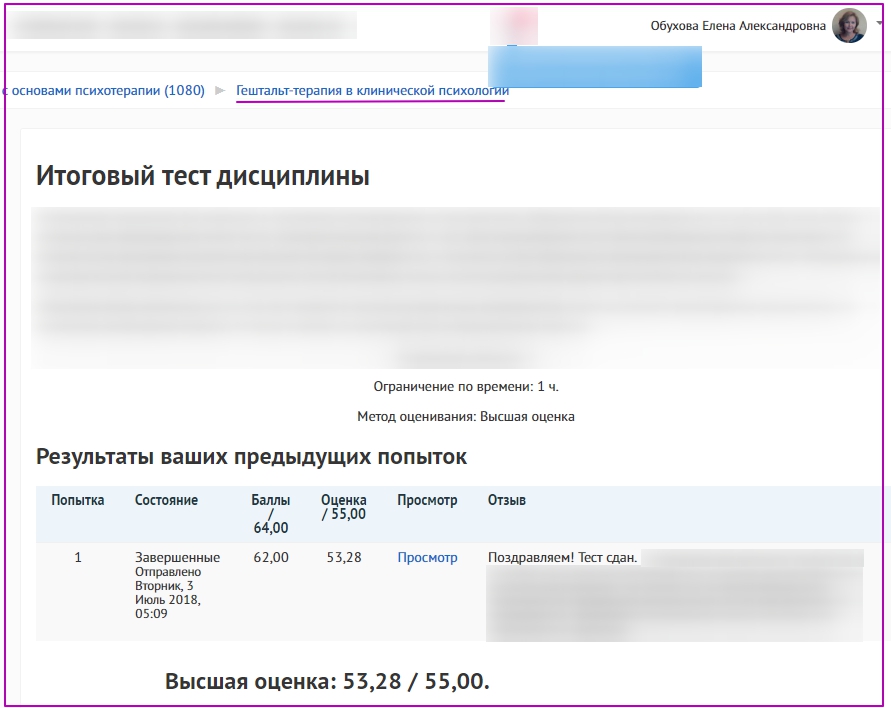The width and height of the screenshot is (891, 708).
Task: Click the Попытка column header
Action: coord(78,500)
